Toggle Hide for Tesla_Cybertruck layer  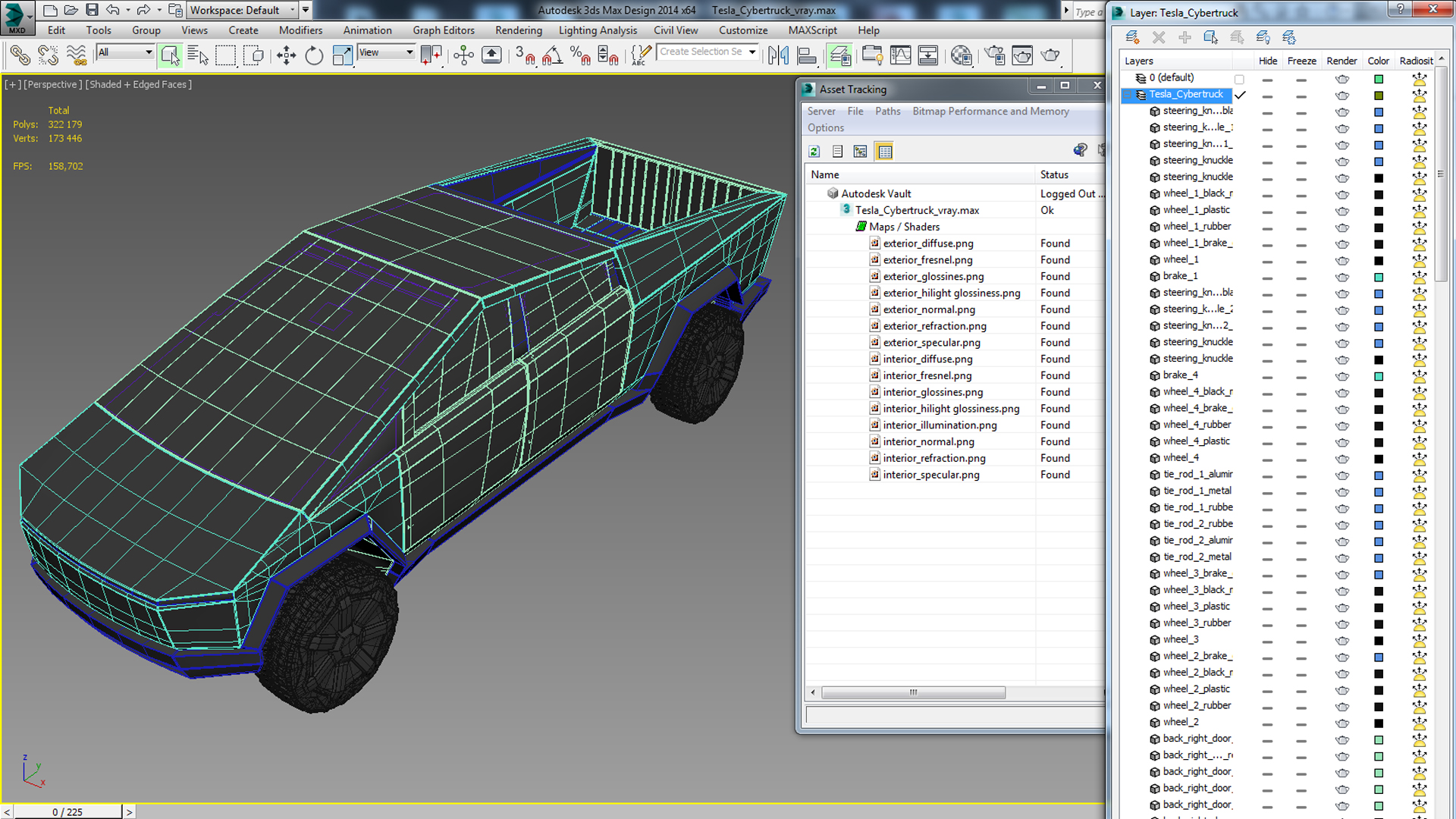(x=1267, y=96)
